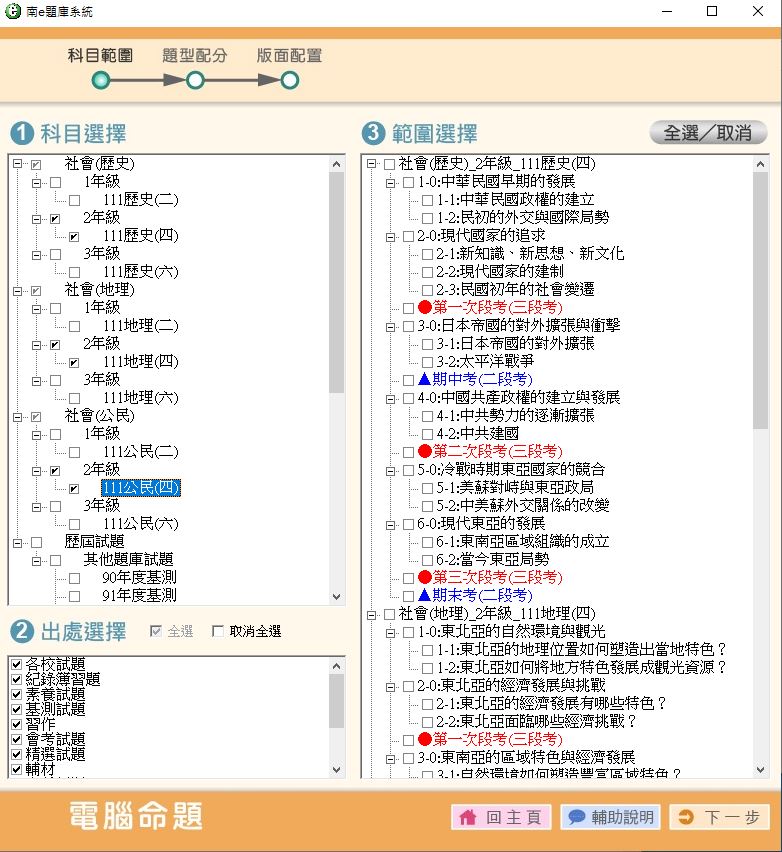Uncheck the 會考試題 source checkbox
The height and width of the screenshot is (852, 782).
tap(16, 740)
